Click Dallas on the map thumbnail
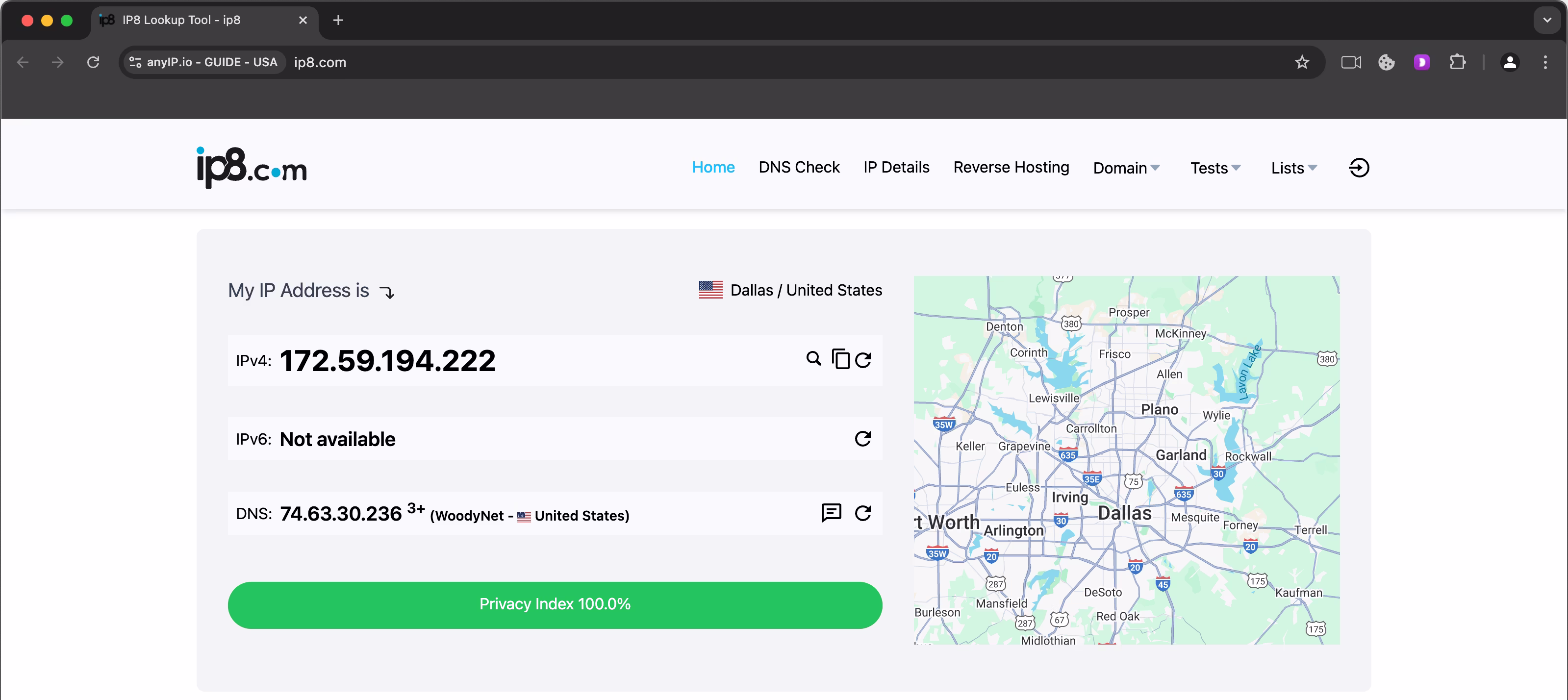Viewport: 1568px width, 700px height. click(1124, 513)
